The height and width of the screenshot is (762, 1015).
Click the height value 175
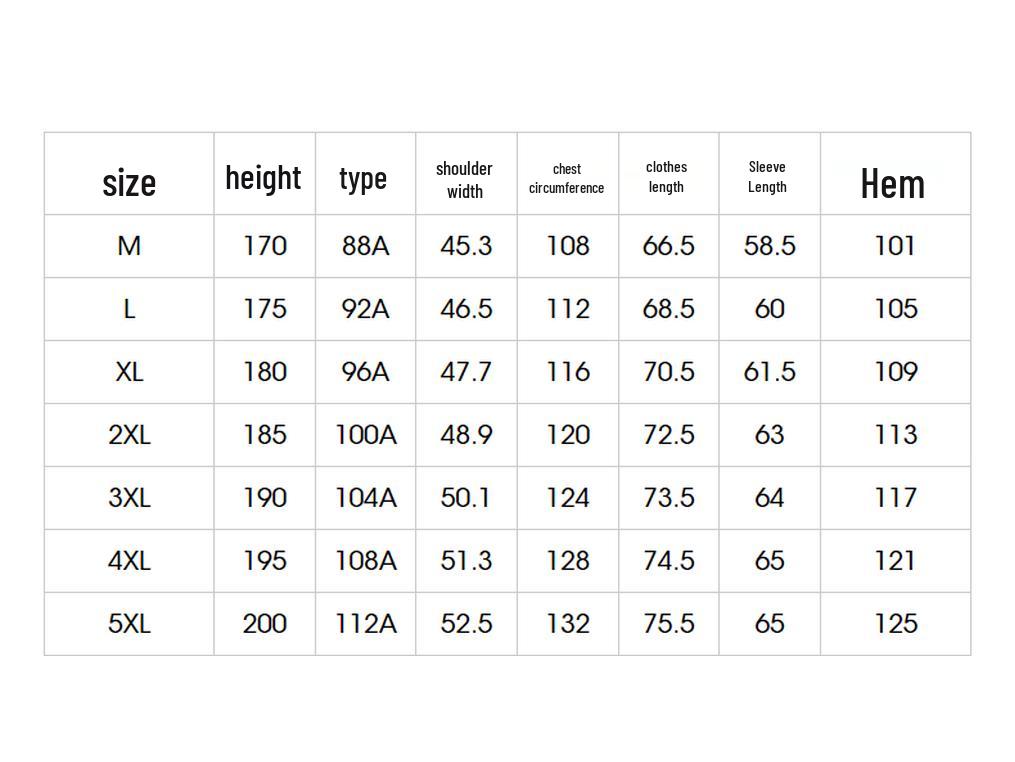pyautogui.click(x=265, y=309)
